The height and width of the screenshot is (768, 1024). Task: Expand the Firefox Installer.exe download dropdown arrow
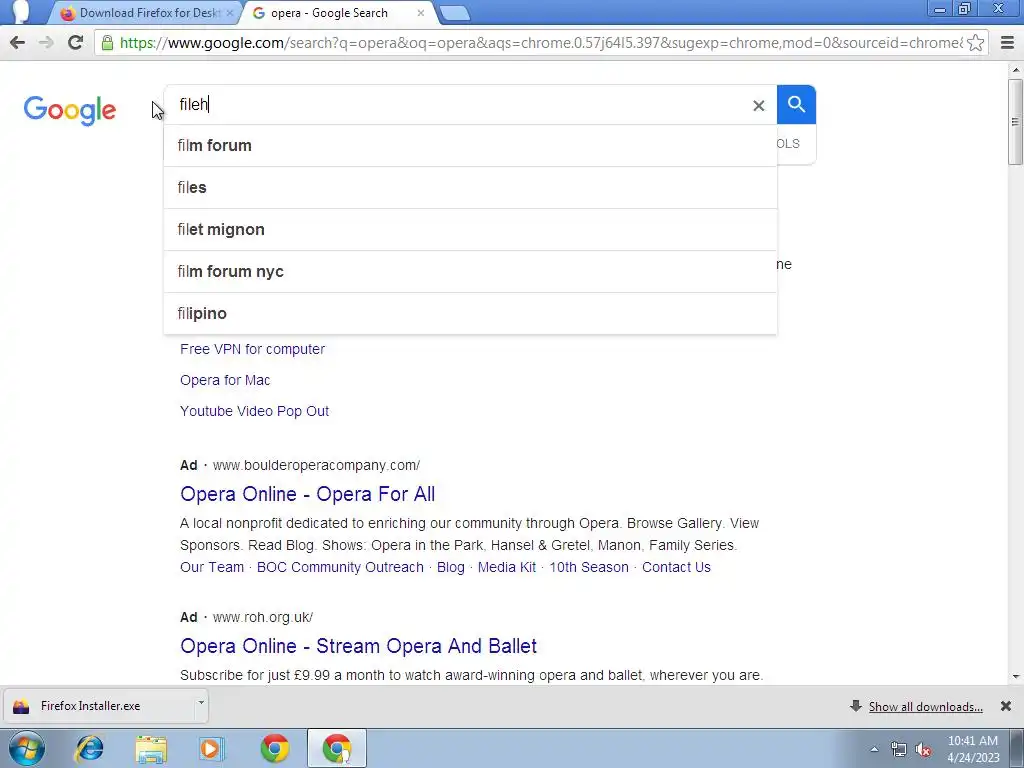[x=201, y=703]
